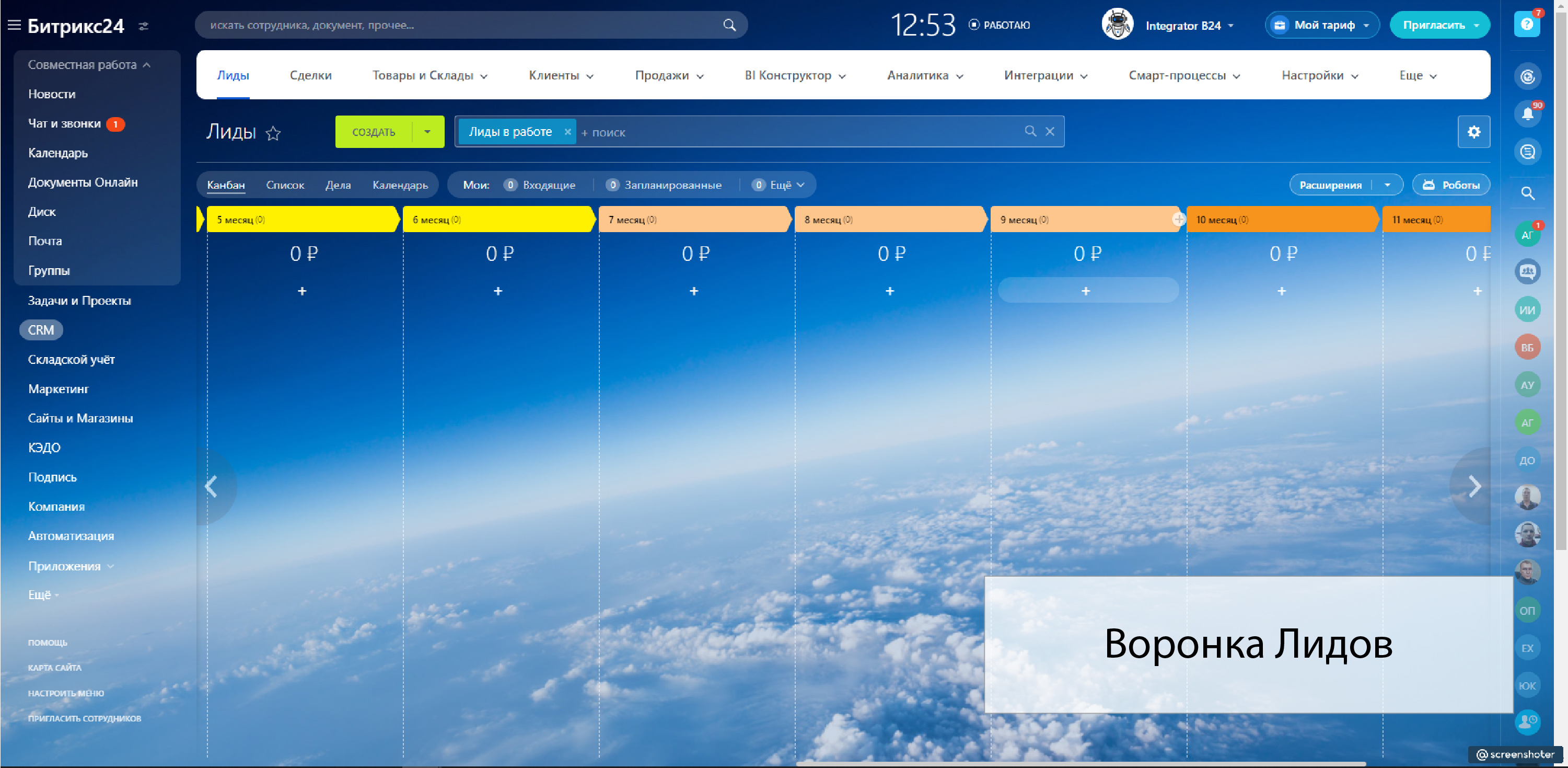Screen dimensions: 1568x768
Task: Click the favorites star next to Лиды
Action: click(x=273, y=133)
